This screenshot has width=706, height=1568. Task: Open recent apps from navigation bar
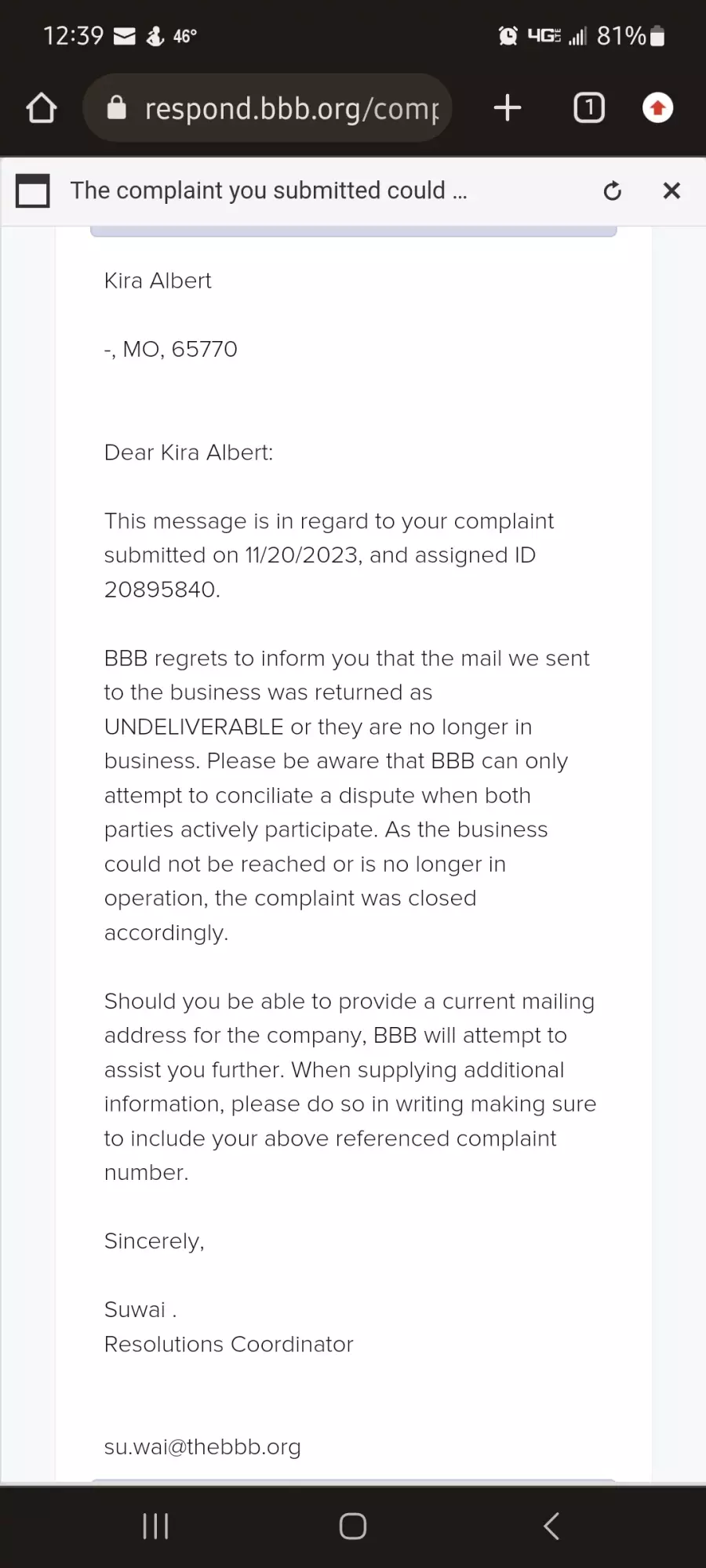click(155, 1526)
